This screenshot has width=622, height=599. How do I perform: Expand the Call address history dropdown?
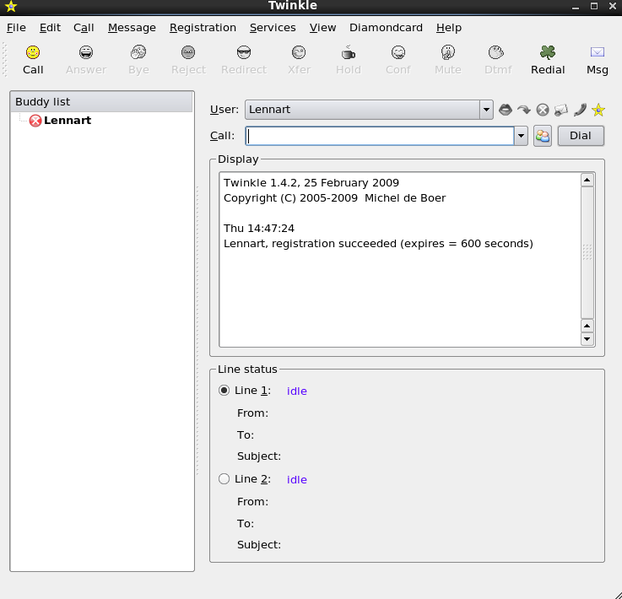520,136
